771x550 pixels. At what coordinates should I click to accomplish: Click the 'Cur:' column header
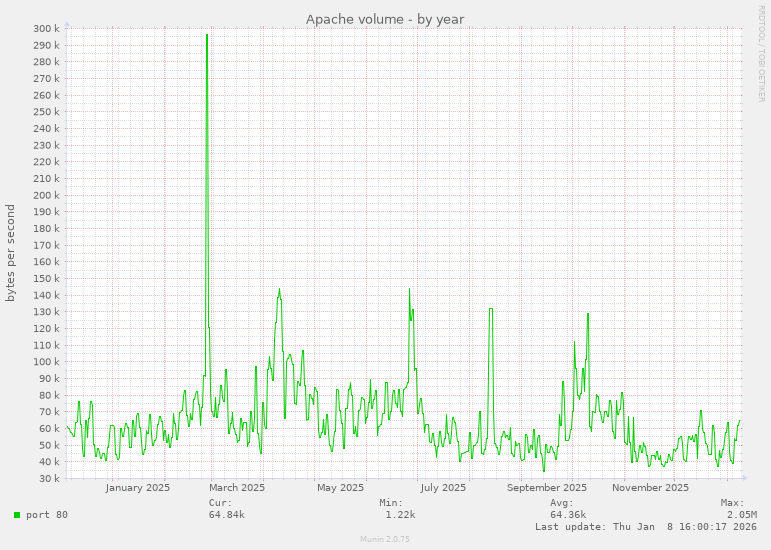220,503
